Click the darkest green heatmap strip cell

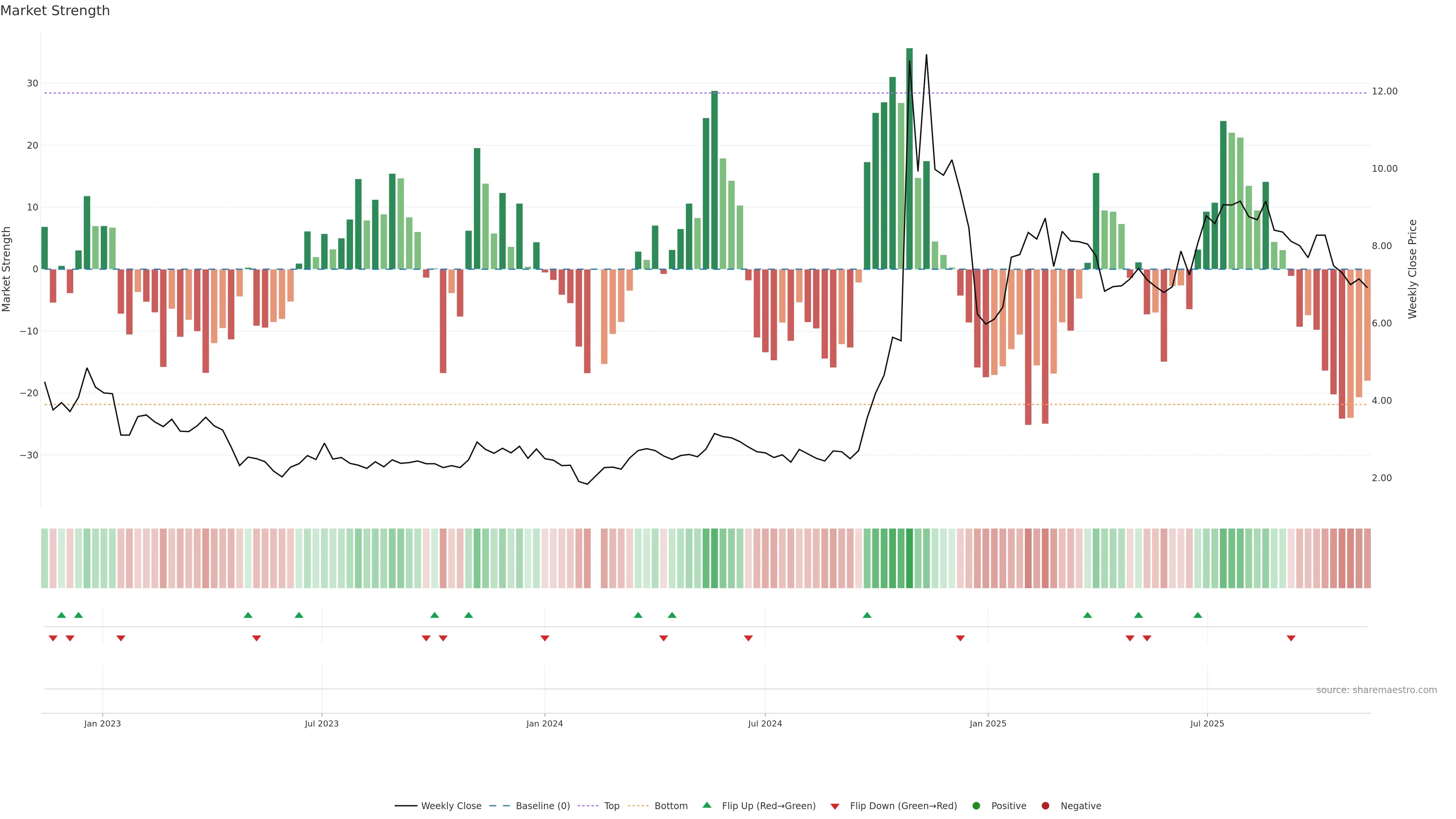click(910, 558)
